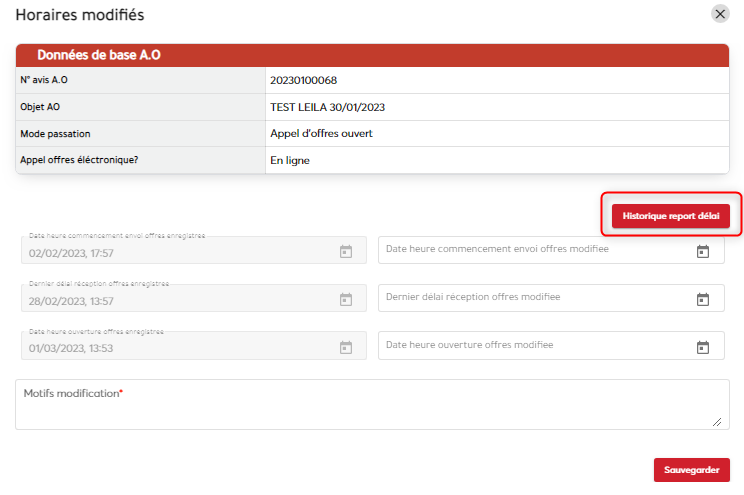Click calendar icon beside 02/02/2023, 17:57
Image resolution: width=744 pixels, height=495 pixels.
pyautogui.click(x=345, y=251)
